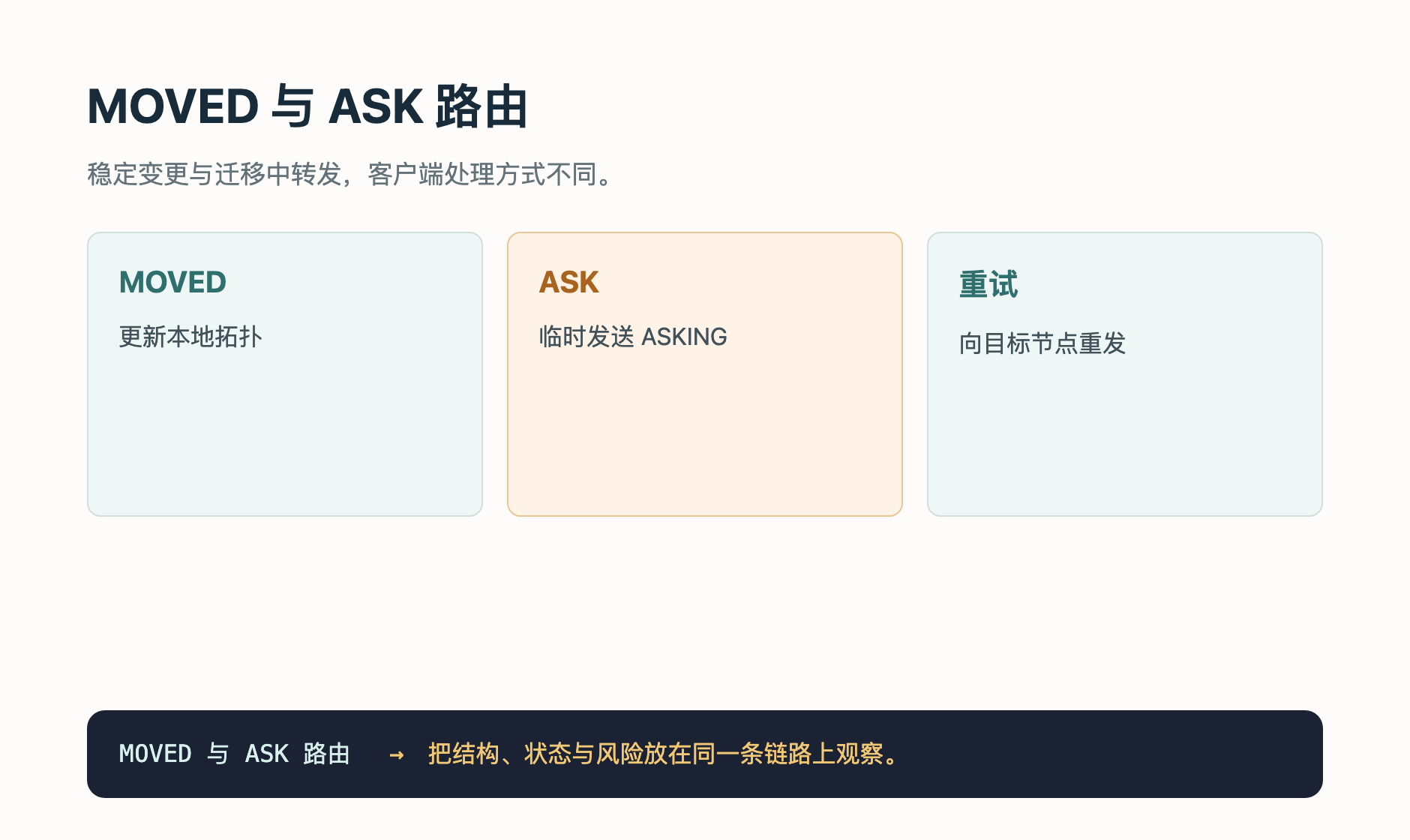The height and width of the screenshot is (840, 1410).
Task: Select the ASK card heading
Action: [x=568, y=283]
